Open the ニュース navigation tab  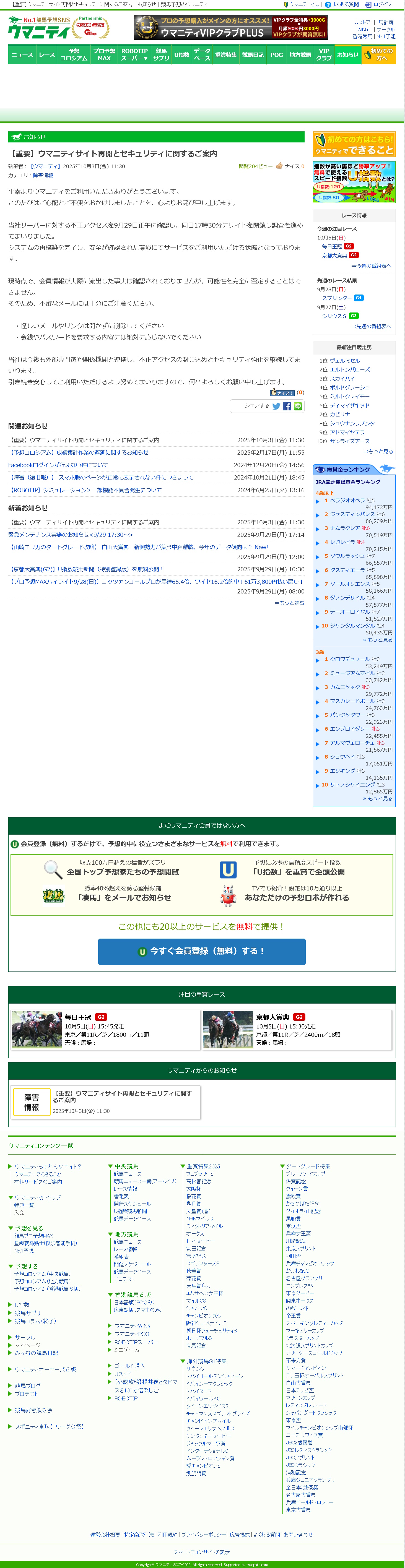[x=22, y=55]
